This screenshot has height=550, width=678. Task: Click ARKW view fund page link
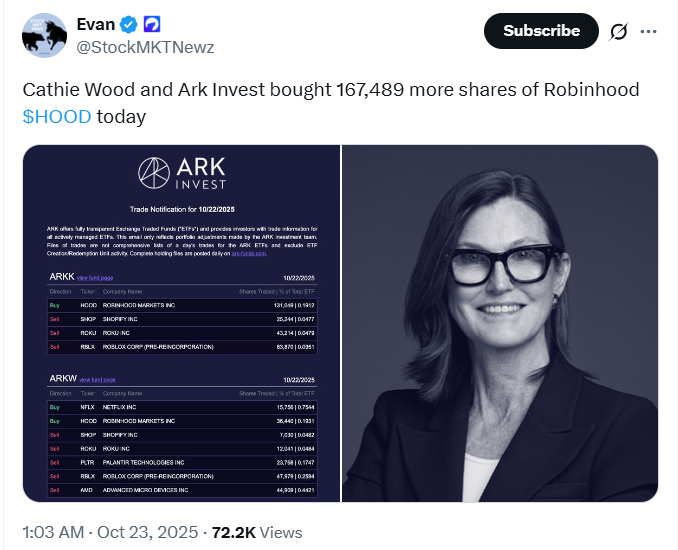(98, 380)
